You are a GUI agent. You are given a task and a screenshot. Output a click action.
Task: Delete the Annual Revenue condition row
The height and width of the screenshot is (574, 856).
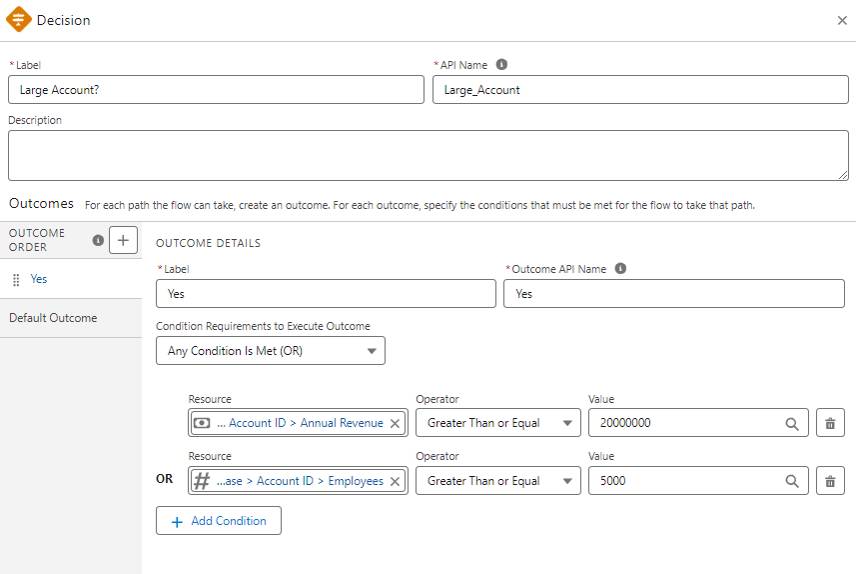tap(830, 423)
